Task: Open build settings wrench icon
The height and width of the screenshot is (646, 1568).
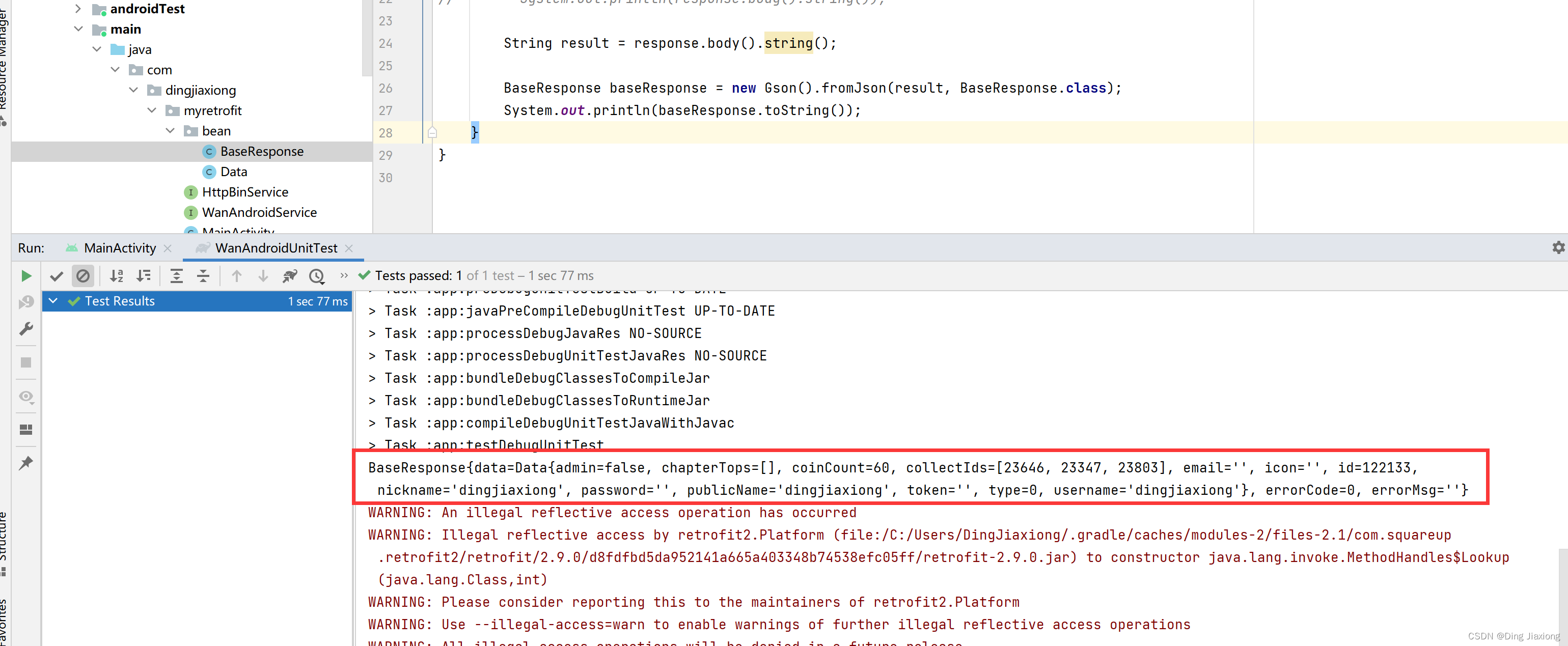Action: [26, 329]
